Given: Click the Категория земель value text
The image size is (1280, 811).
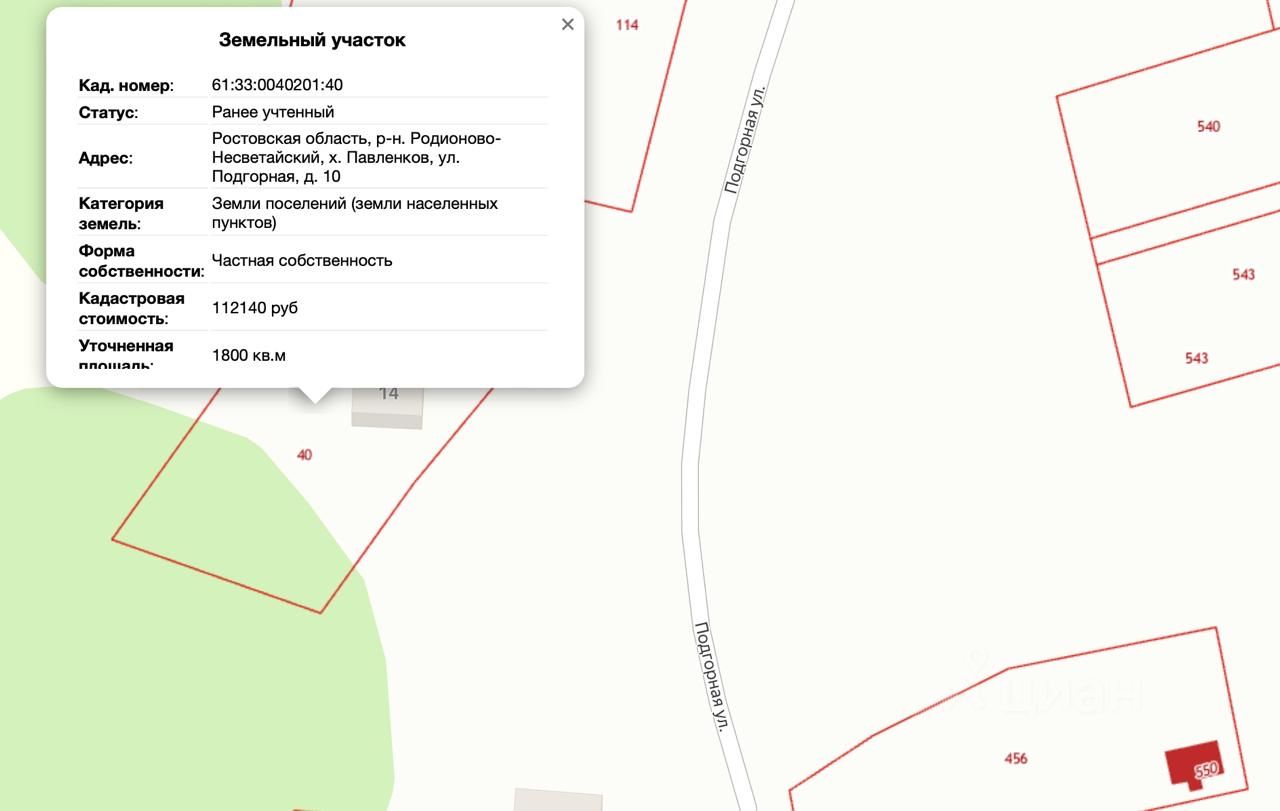Looking at the screenshot, I should click(x=355, y=213).
